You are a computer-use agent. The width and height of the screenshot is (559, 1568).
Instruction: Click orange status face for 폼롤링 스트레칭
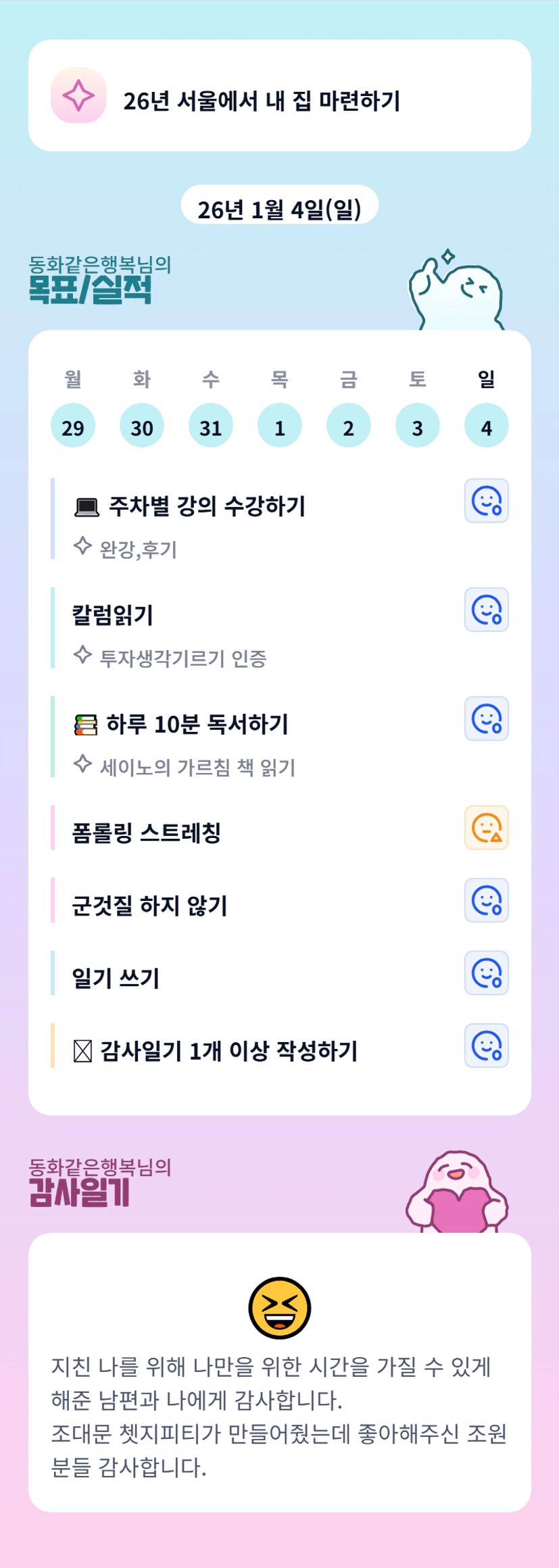(x=486, y=827)
